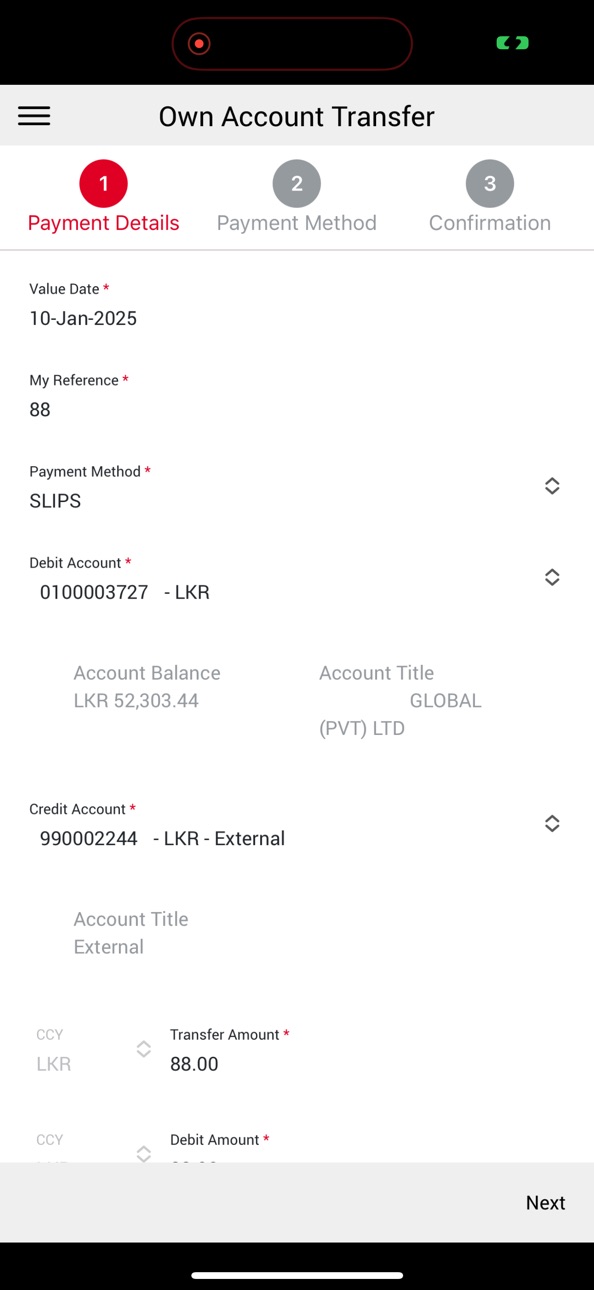This screenshot has width=594, height=1290.
Task: Tap the green link status icon
Action: pyautogui.click(x=513, y=43)
